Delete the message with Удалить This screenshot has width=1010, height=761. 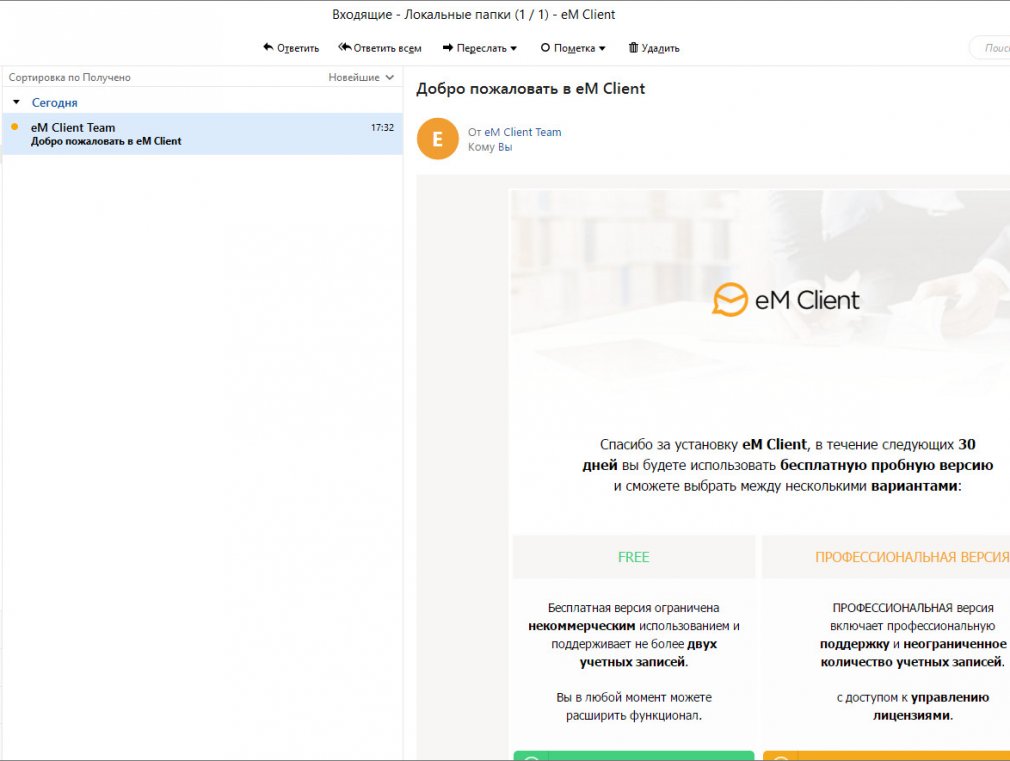[654, 48]
